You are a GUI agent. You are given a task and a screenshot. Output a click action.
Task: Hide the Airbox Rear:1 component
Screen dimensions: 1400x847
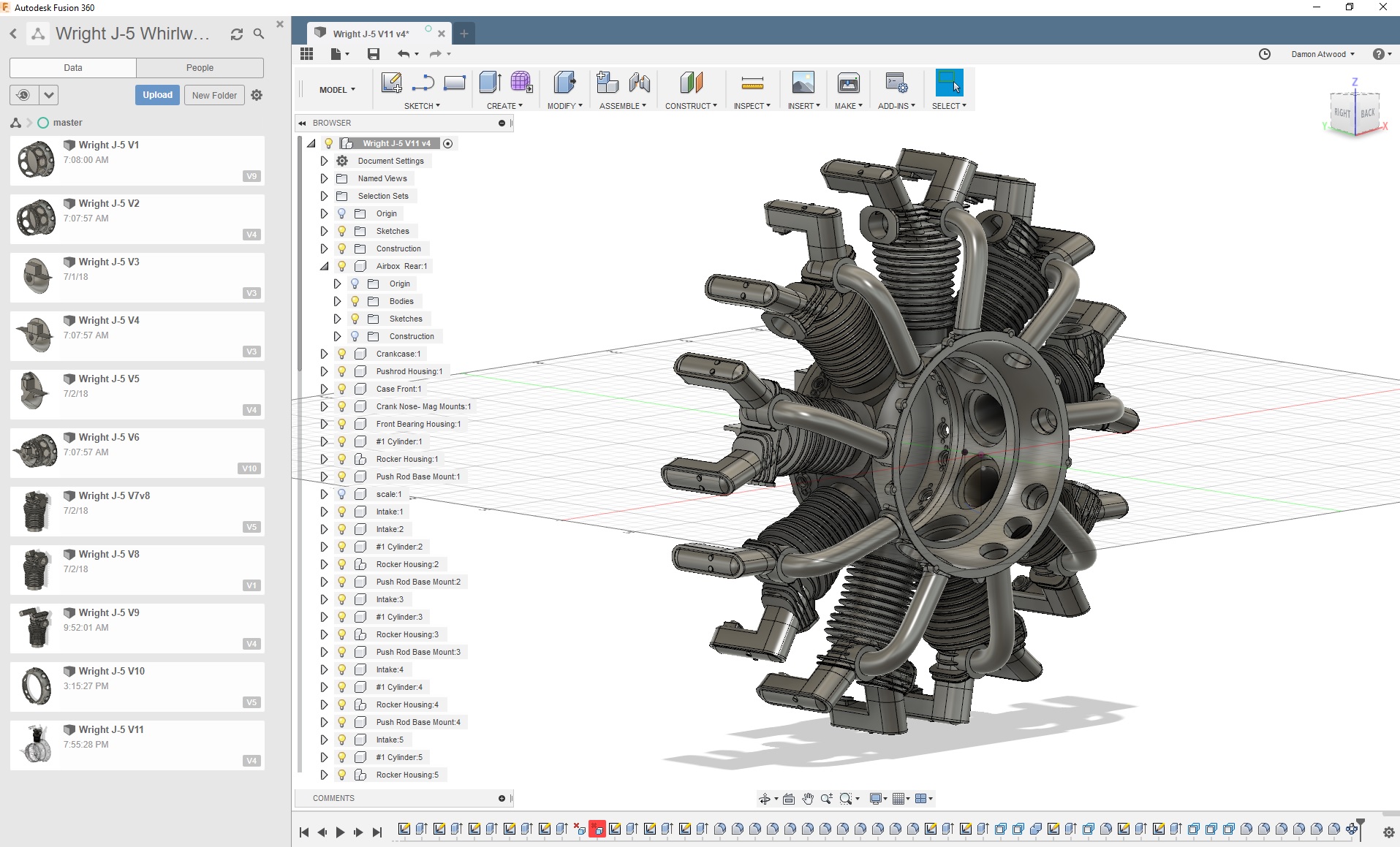(x=341, y=266)
